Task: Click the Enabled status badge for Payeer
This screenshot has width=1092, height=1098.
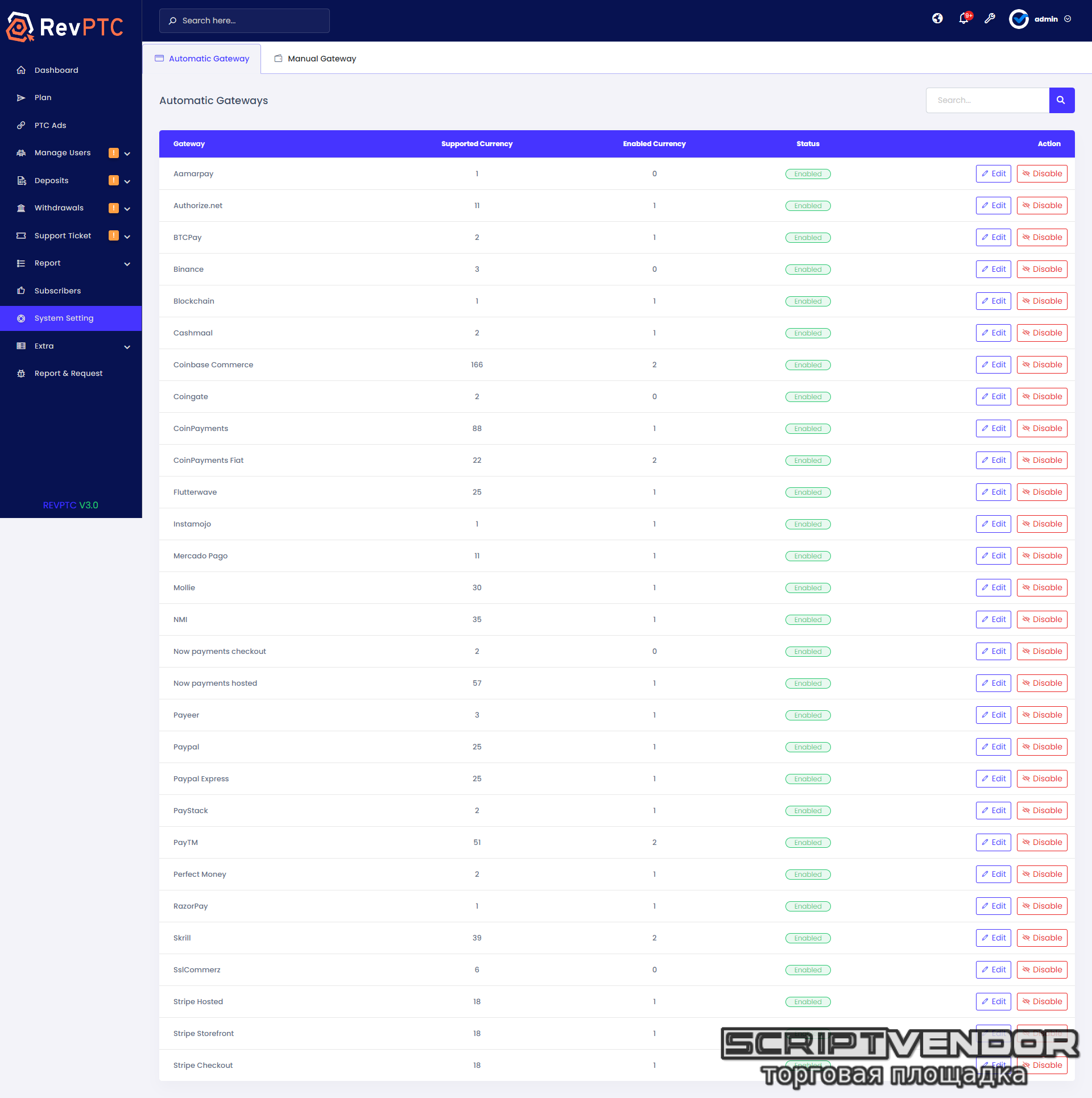Action: pos(808,715)
